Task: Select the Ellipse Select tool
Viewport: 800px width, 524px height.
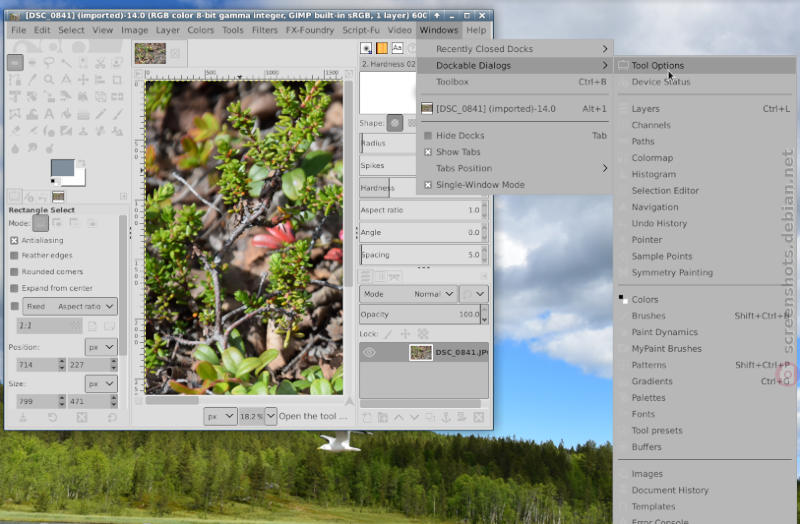Action: pos(32,63)
